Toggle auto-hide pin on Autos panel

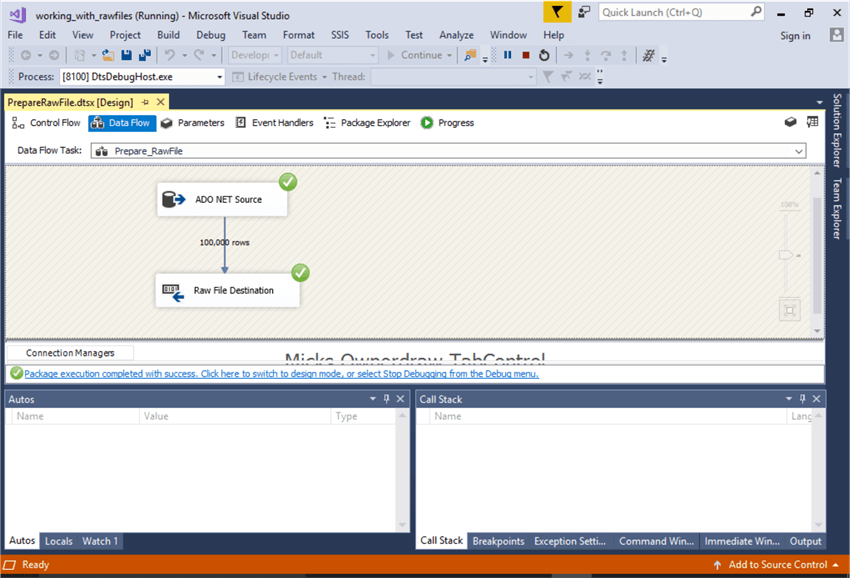coord(387,399)
